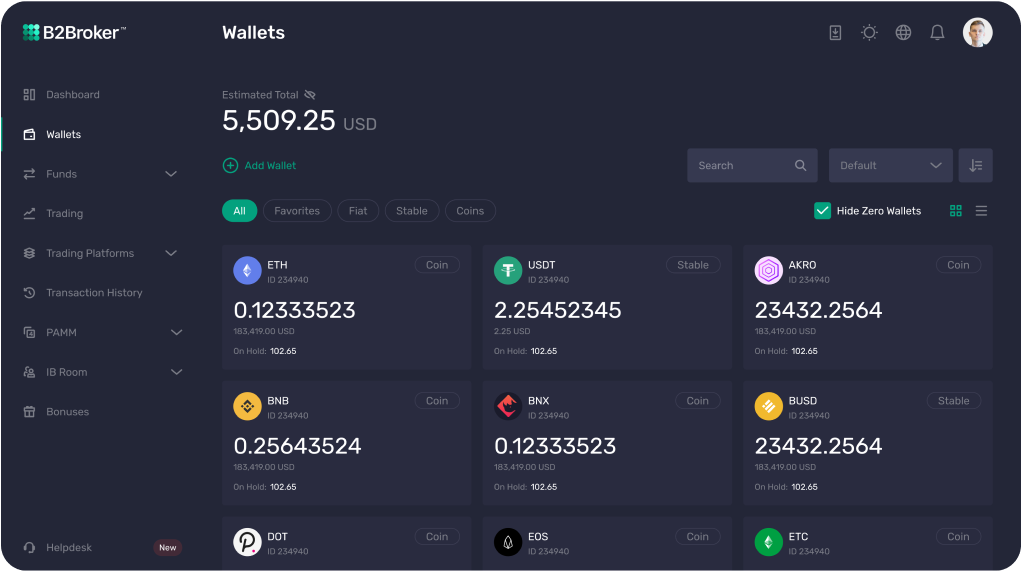
Task: Click the Wallets sidebar icon
Action: pyautogui.click(x=29, y=134)
